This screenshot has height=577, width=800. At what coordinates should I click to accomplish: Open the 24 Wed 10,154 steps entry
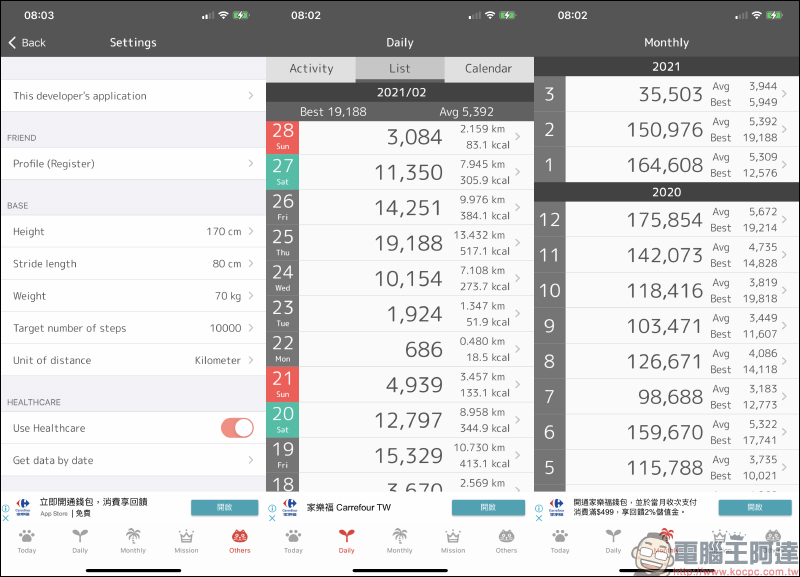(400, 279)
